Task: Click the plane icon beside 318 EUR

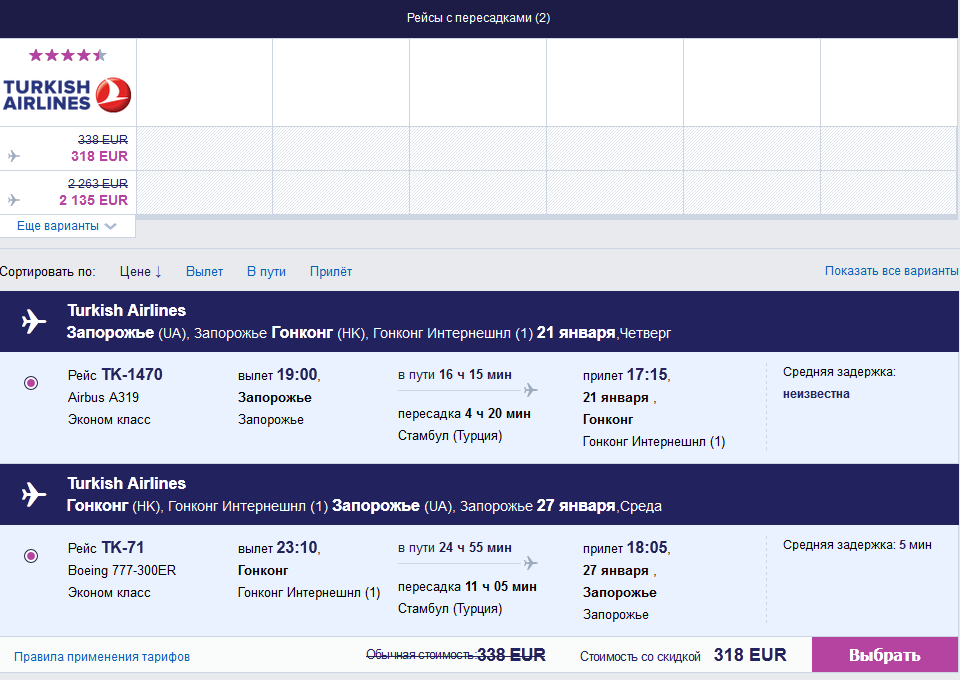Action: coord(13,156)
